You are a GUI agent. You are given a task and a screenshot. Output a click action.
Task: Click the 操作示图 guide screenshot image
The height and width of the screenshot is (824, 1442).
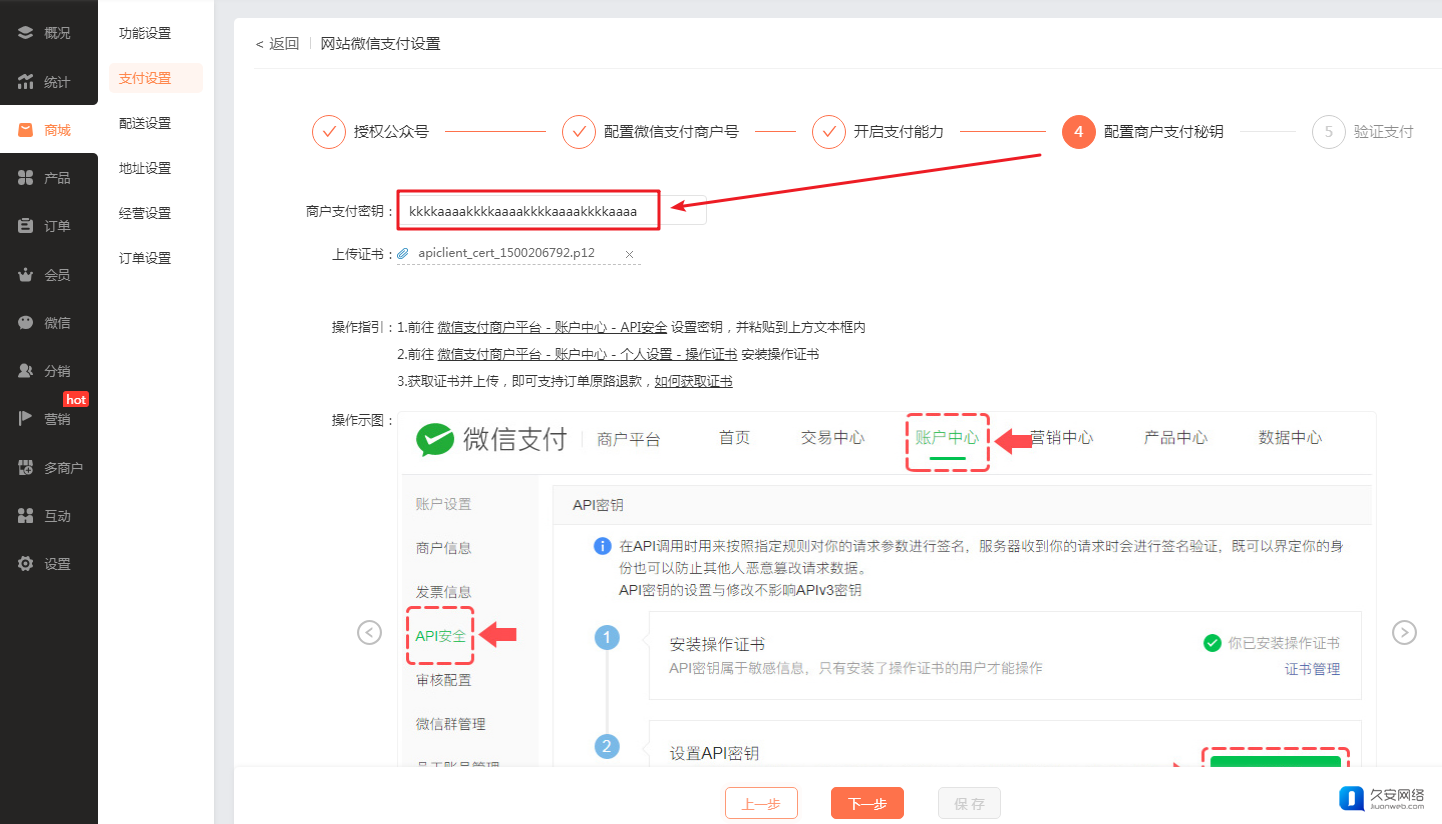pyautogui.click(x=886, y=589)
